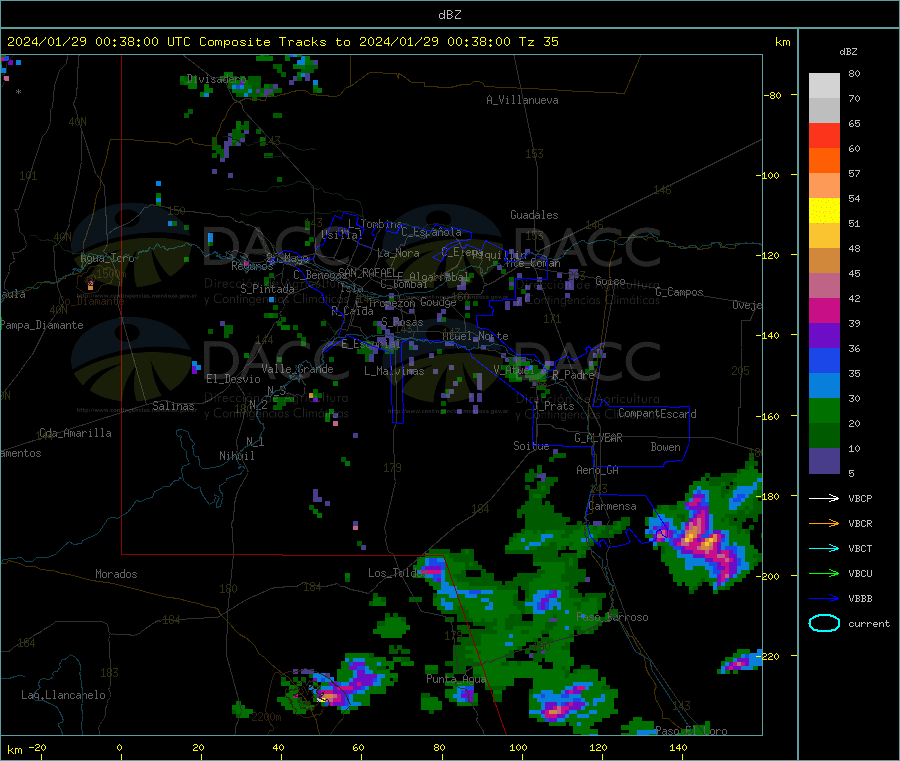Click the 'La_Nora' place label
This screenshot has height=761, width=900.
tap(398, 253)
